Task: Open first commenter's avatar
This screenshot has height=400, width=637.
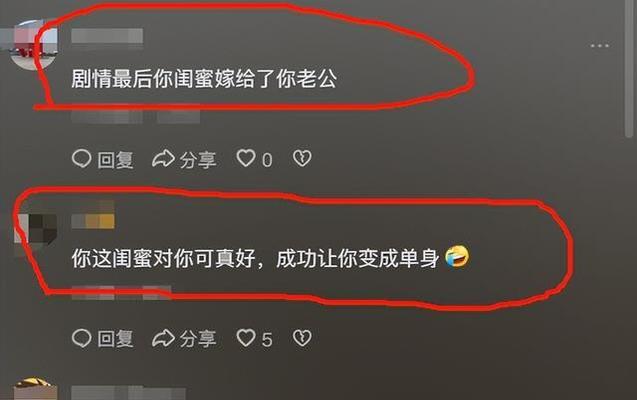Action: pos(35,45)
